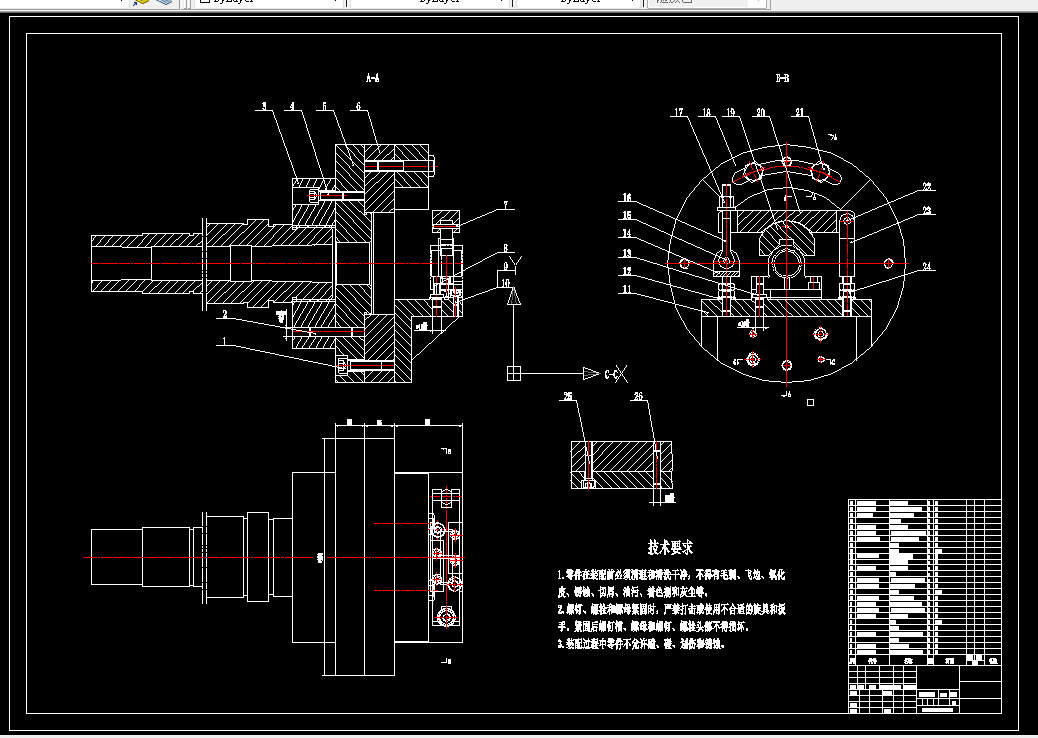Click part number 14 label
Viewport: 1038px width, 738px height.
click(x=626, y=233)
